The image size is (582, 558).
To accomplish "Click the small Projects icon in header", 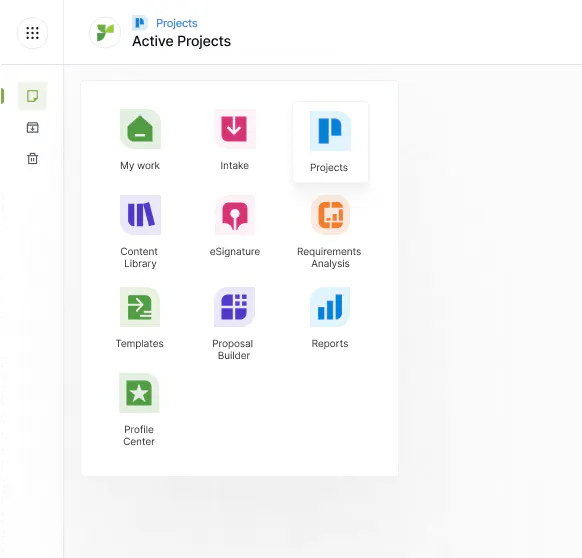I will 140,23.
